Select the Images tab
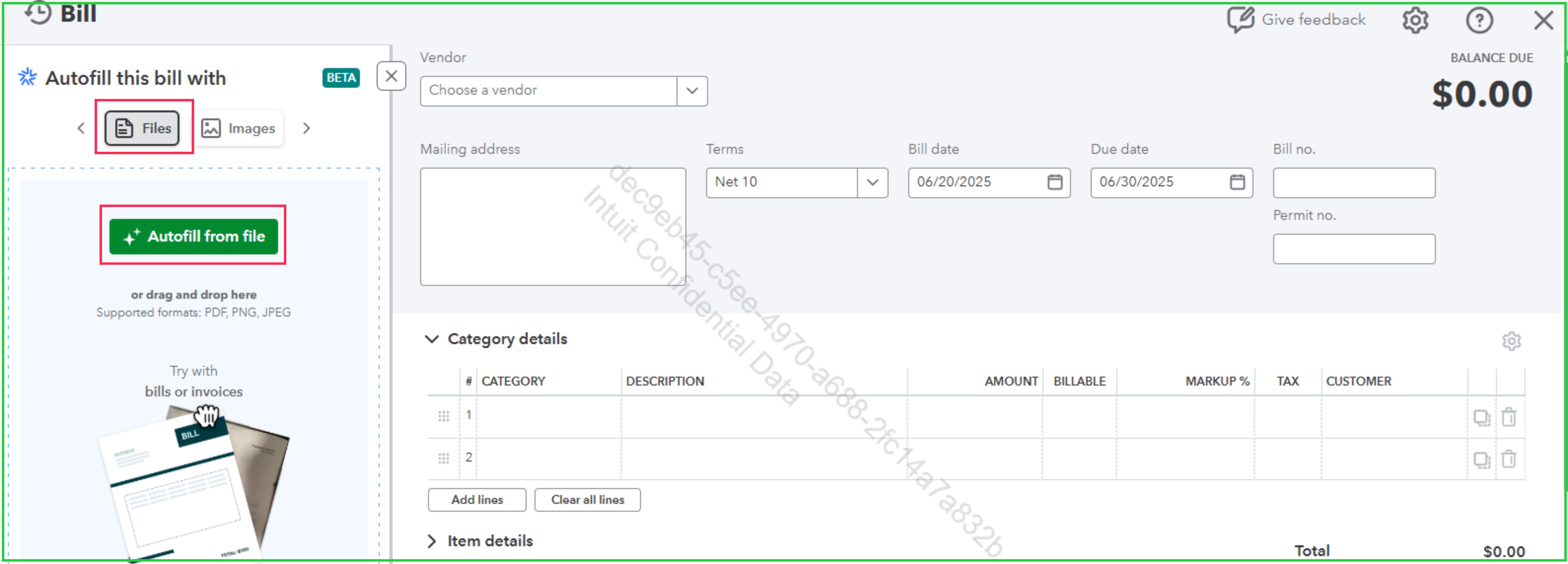 pyautogui.click(x=239, y=128)
